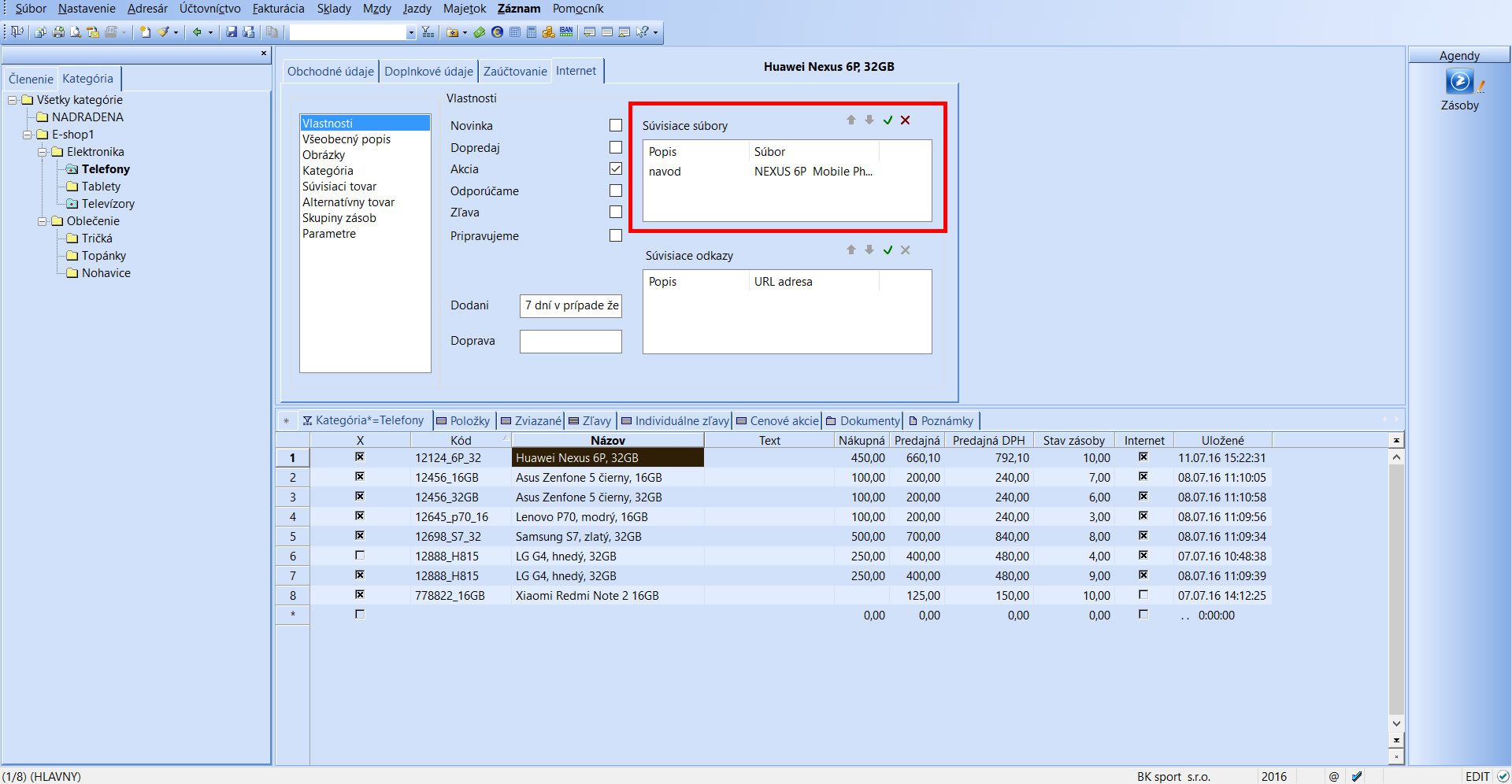Open the Sklady menu
Image resolution: width=1512 pixels, height=784 pixels.
click(x=334, y=9)
